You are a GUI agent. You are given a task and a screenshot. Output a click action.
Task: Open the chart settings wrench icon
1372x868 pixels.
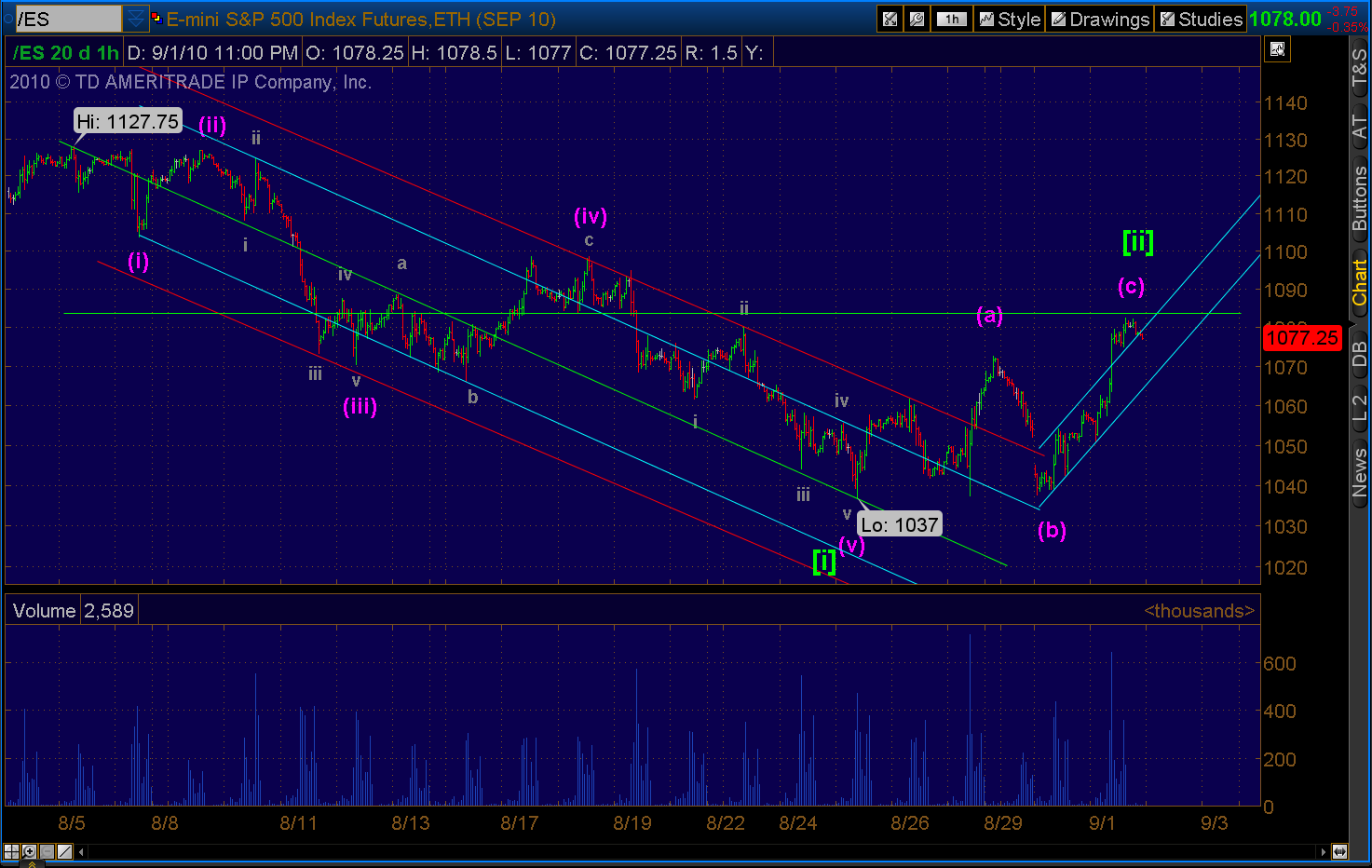917,19
